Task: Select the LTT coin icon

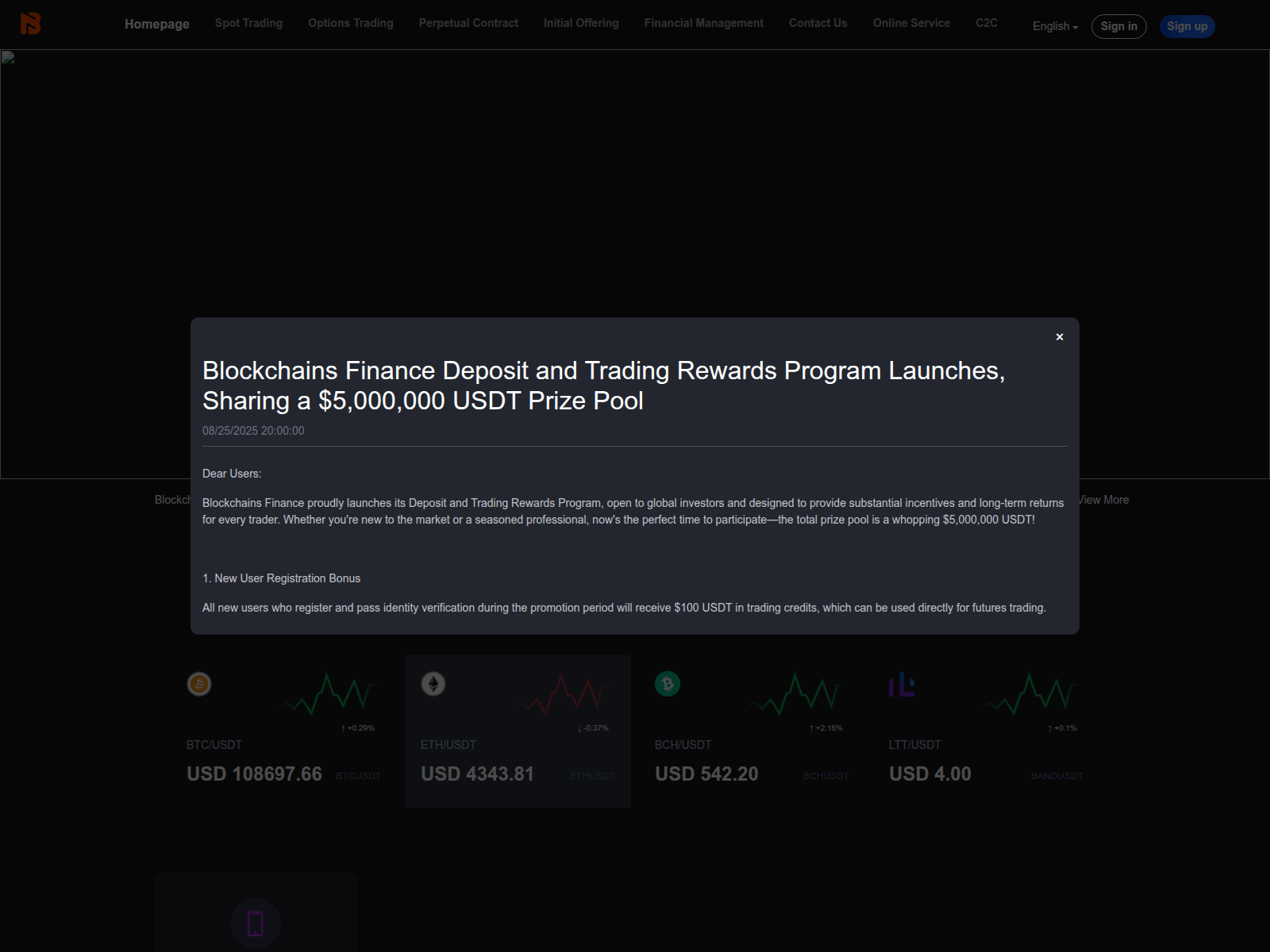Action: [902, 684]
